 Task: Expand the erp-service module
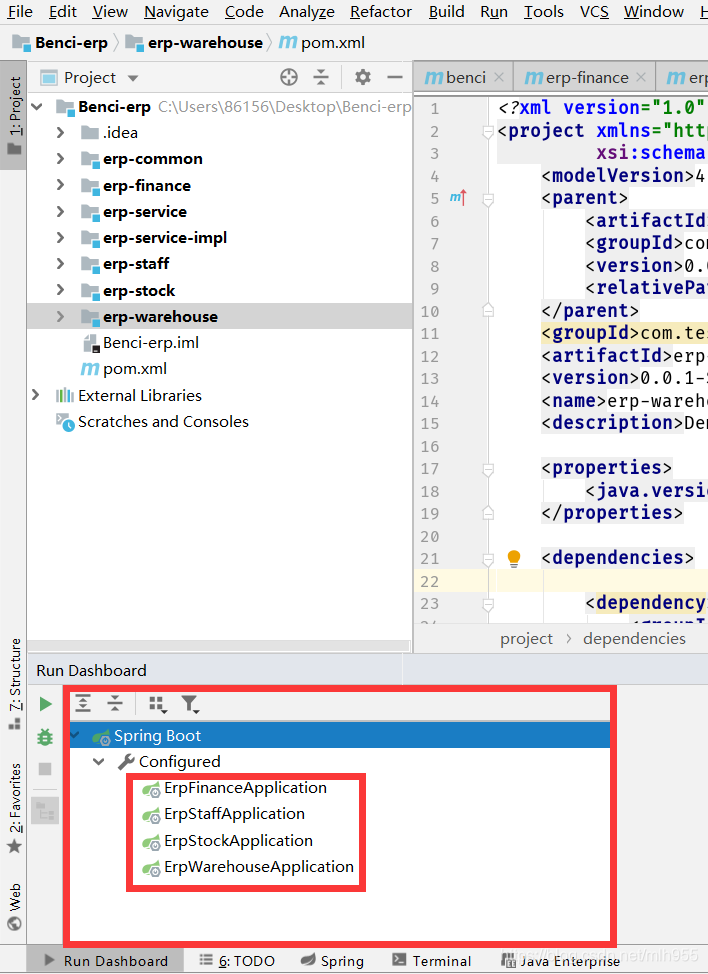pyautogui.click(x=60, y=211)
